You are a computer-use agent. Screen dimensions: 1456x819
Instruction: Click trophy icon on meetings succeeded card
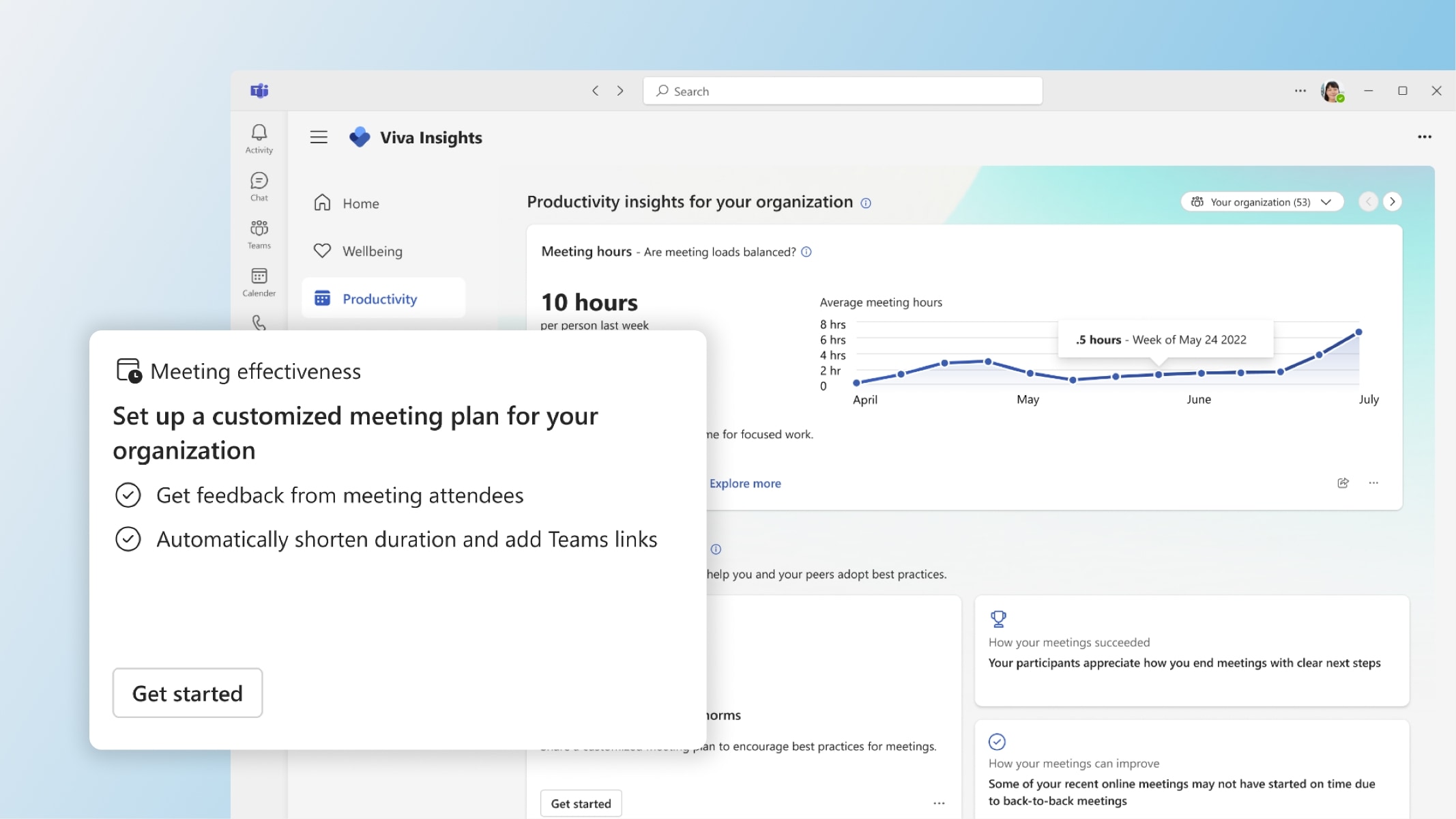coord(998,619)
